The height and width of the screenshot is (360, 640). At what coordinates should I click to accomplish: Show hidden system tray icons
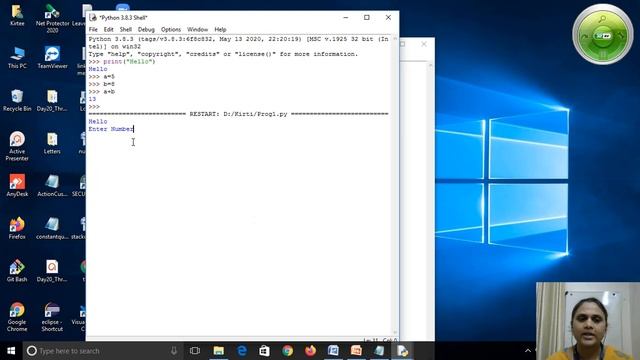(x=528, y=351)
